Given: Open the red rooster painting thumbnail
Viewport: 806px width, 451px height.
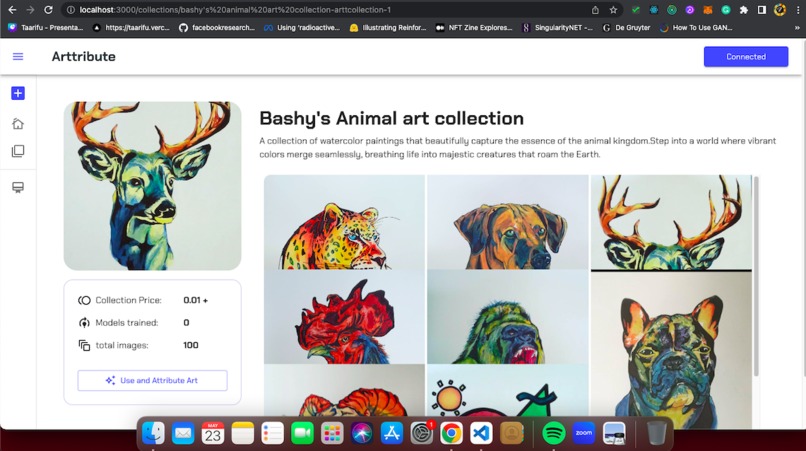Looking at the screenshot, I should click(x=344, y=317).
